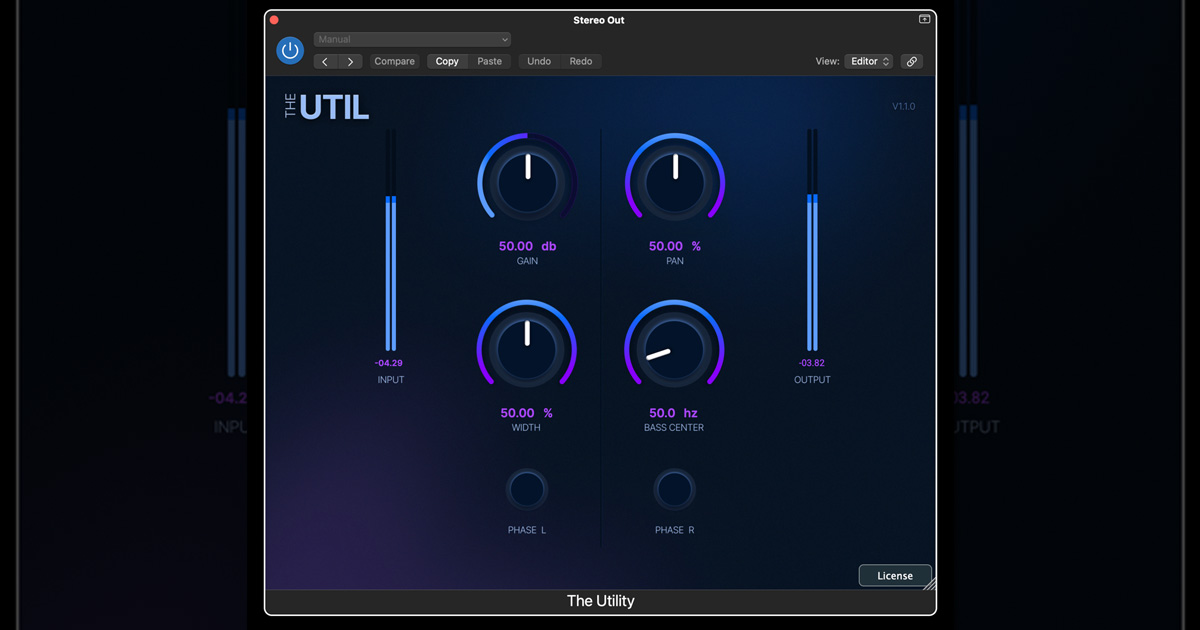The height and width of the screenshot is (630, 1200).
Task: Click the THE UTIL logo
Action: pyautogui.click(x=325, y=106)
